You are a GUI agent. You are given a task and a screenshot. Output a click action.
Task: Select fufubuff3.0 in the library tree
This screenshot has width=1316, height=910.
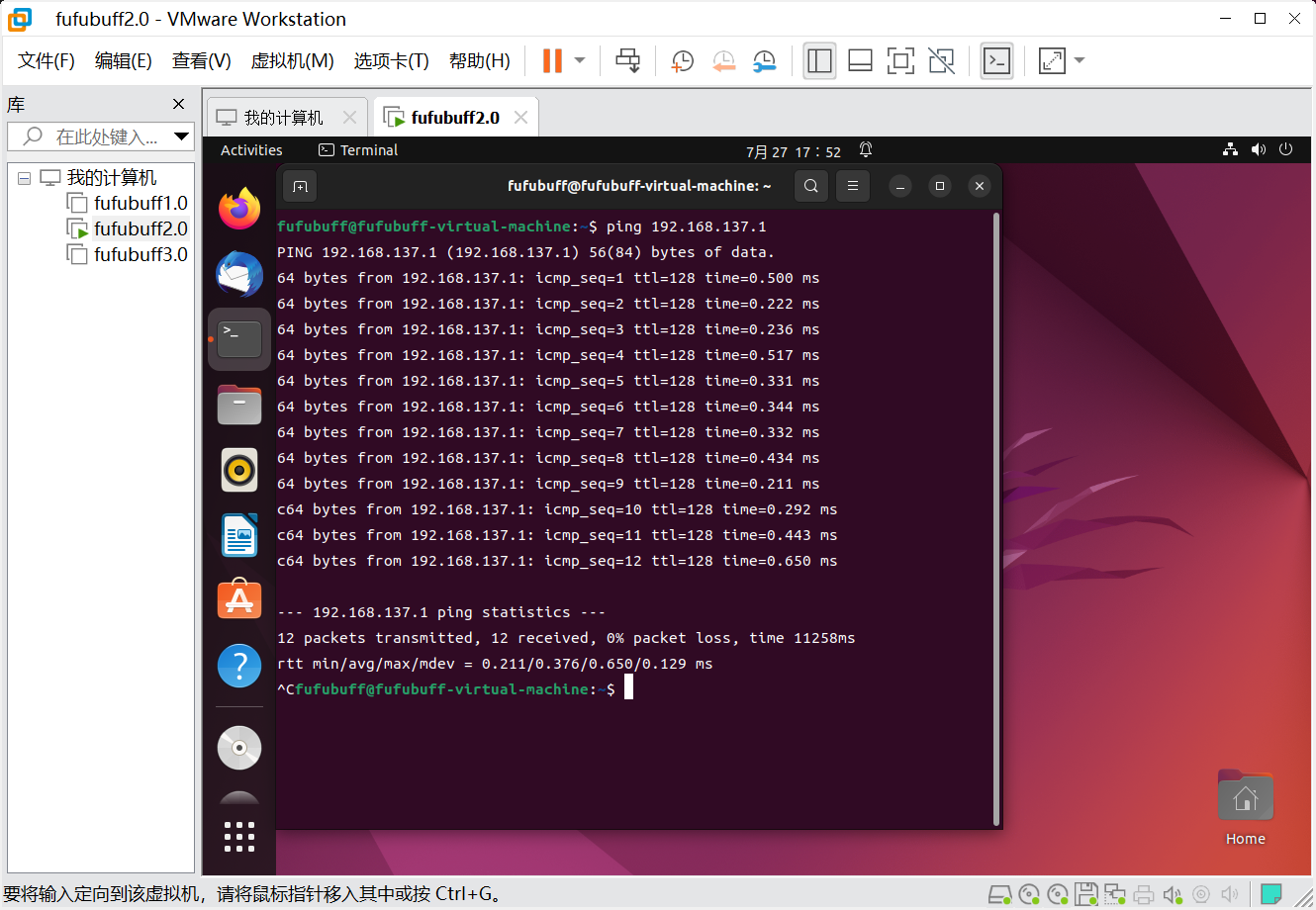(141, 254)
